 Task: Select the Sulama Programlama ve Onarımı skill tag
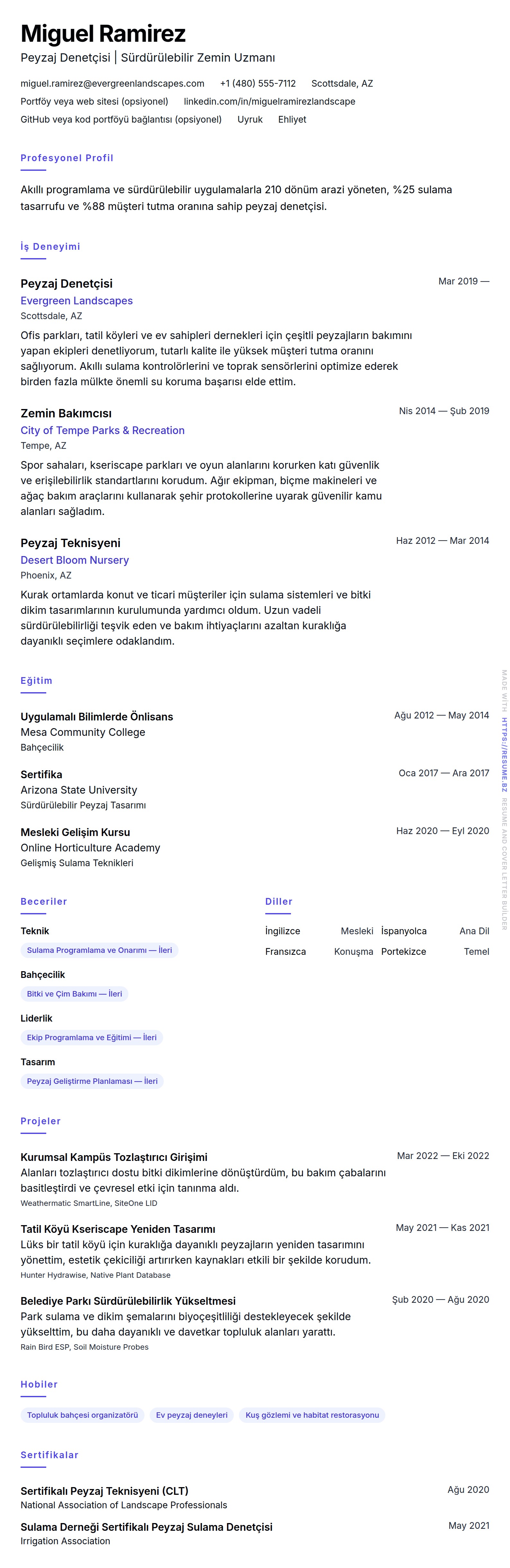click(x=99, y=950)
